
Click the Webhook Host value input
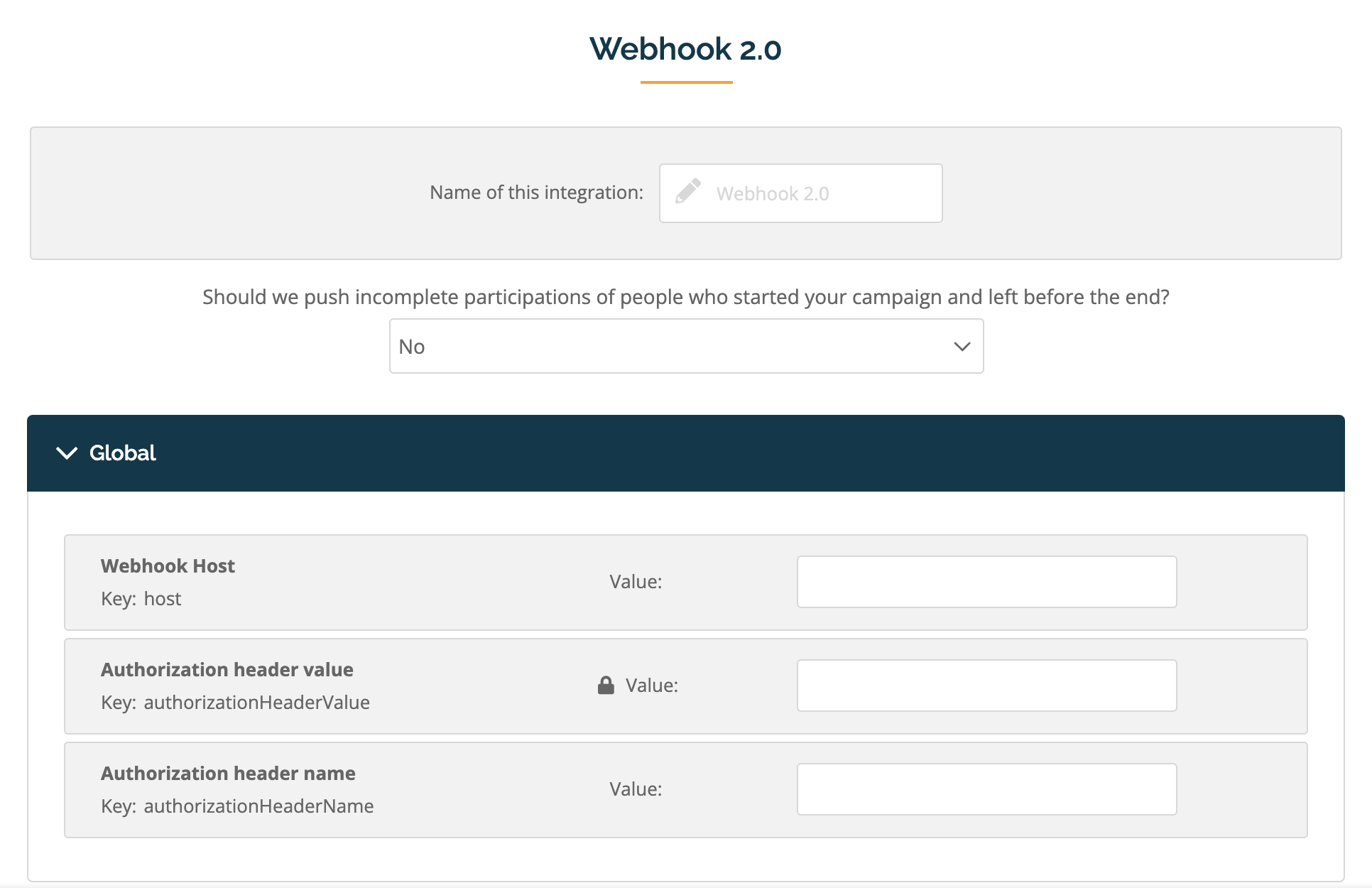pos(986,582)
